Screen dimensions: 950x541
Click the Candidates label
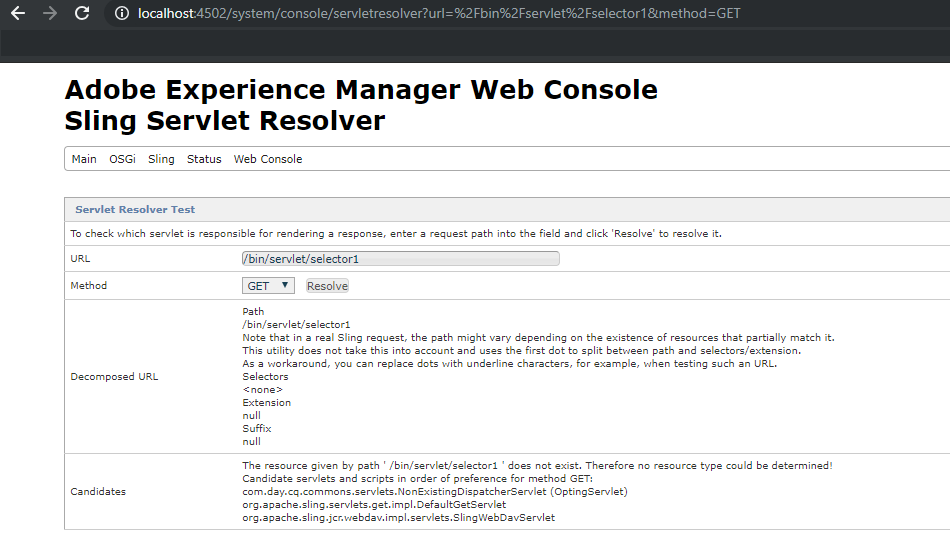click(x=98, y=491)
